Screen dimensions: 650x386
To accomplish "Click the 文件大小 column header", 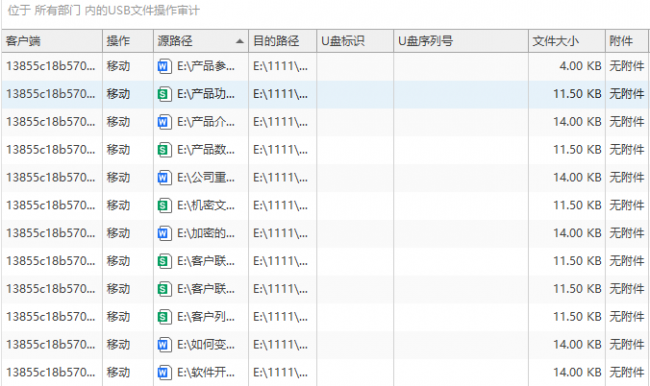I will point(567,41).
